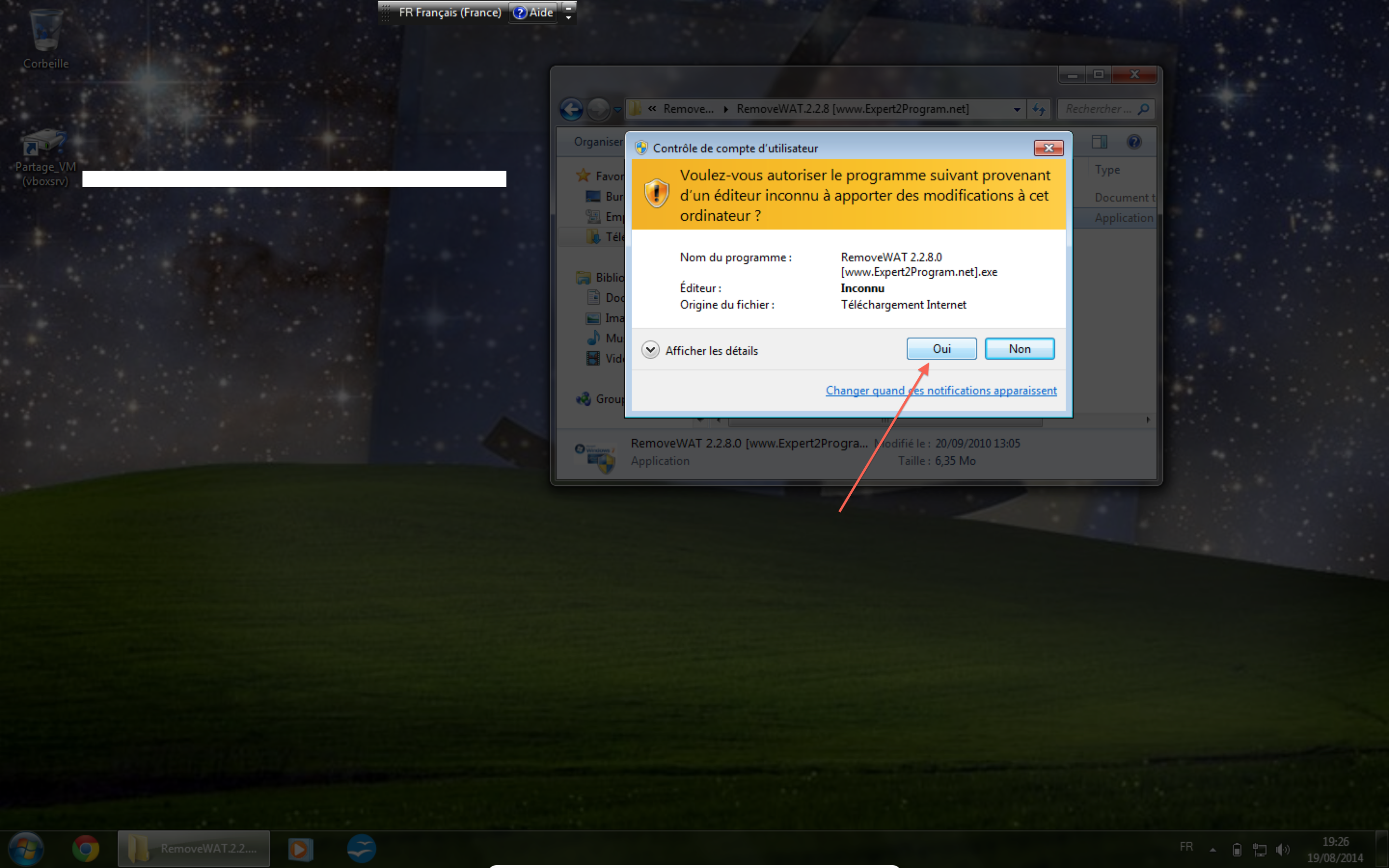Launch Google Chrome from taskbar
1389x868 pixels.
click(85, 849)
